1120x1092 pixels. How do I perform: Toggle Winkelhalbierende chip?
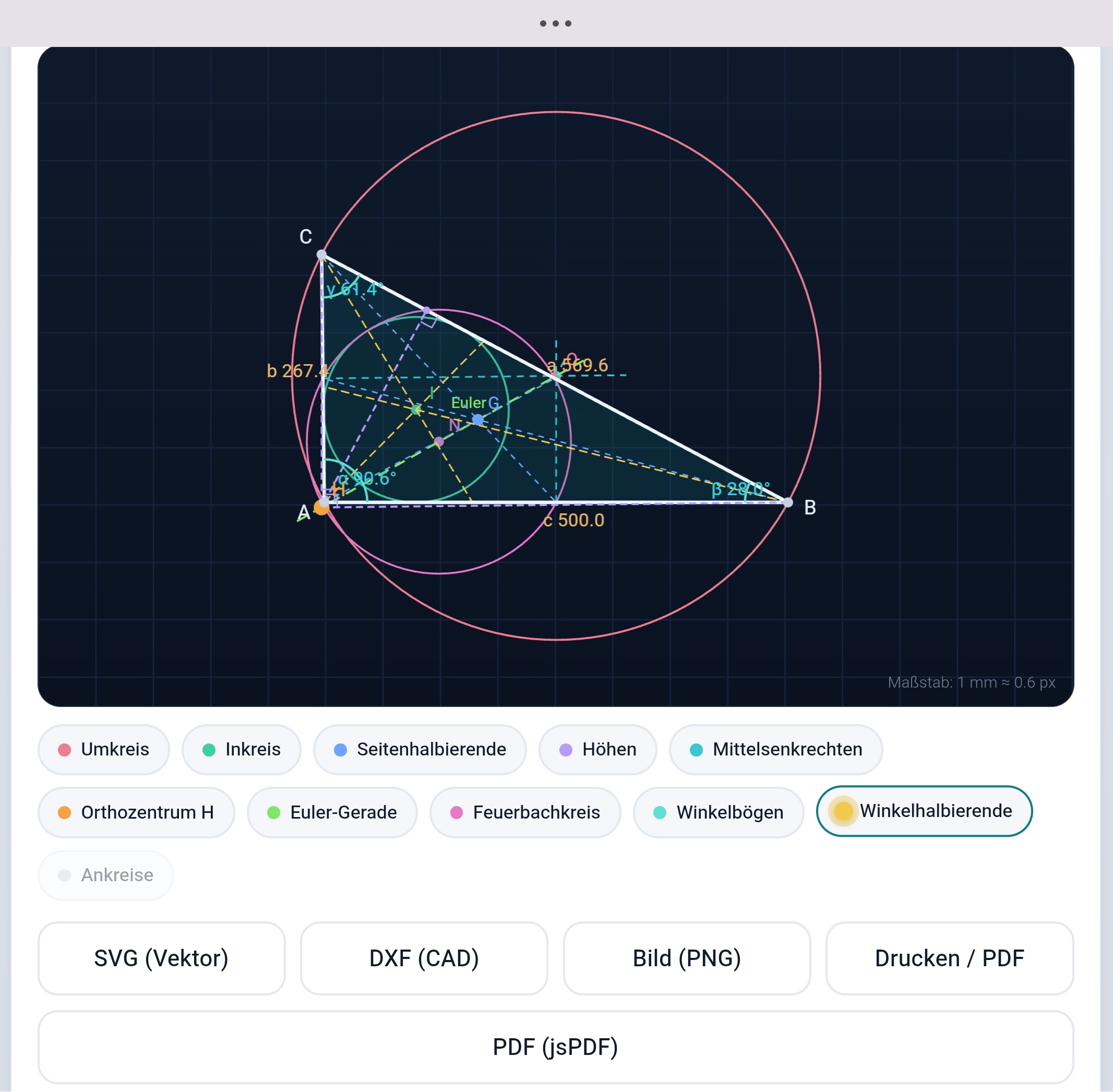pos(924,811)
